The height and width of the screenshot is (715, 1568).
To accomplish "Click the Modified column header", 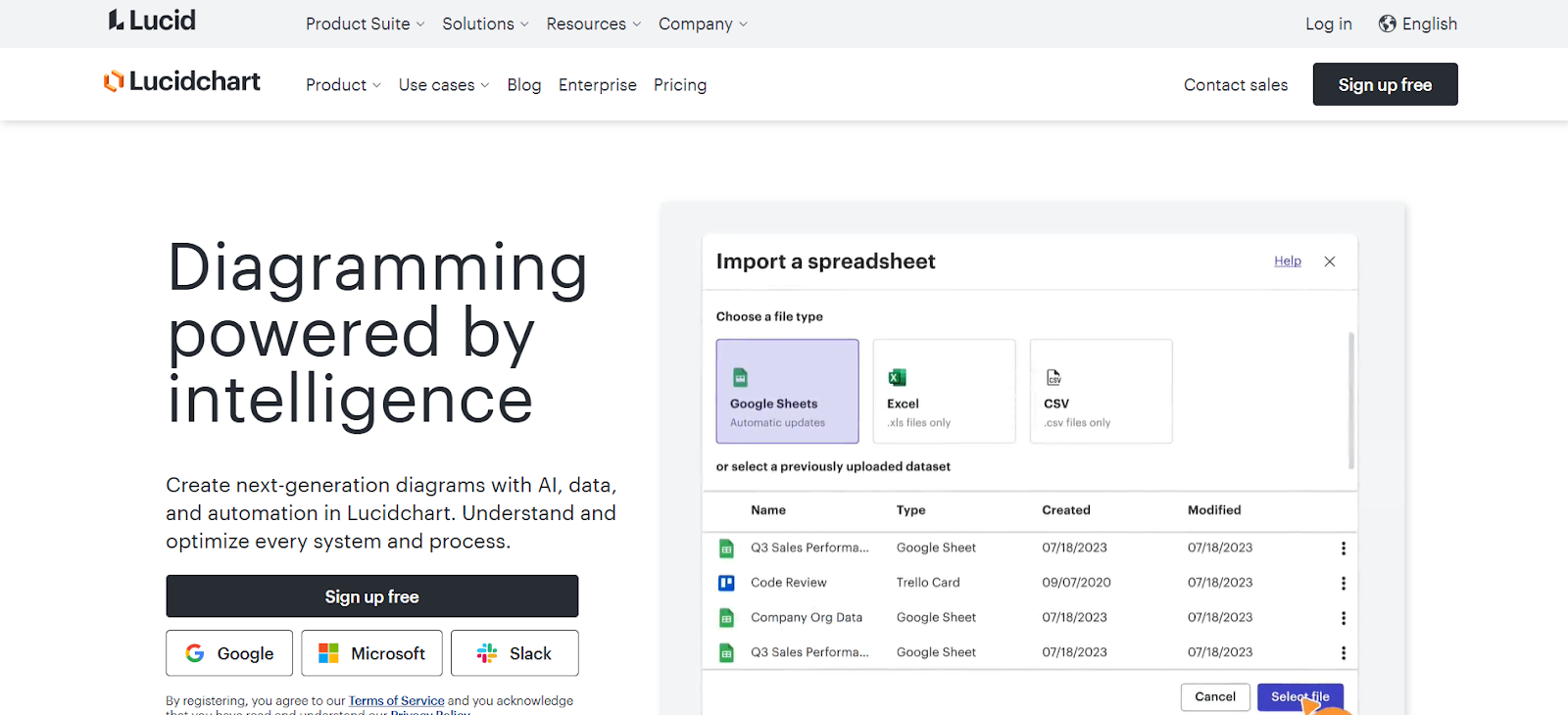I will (x=1214, y=510).
